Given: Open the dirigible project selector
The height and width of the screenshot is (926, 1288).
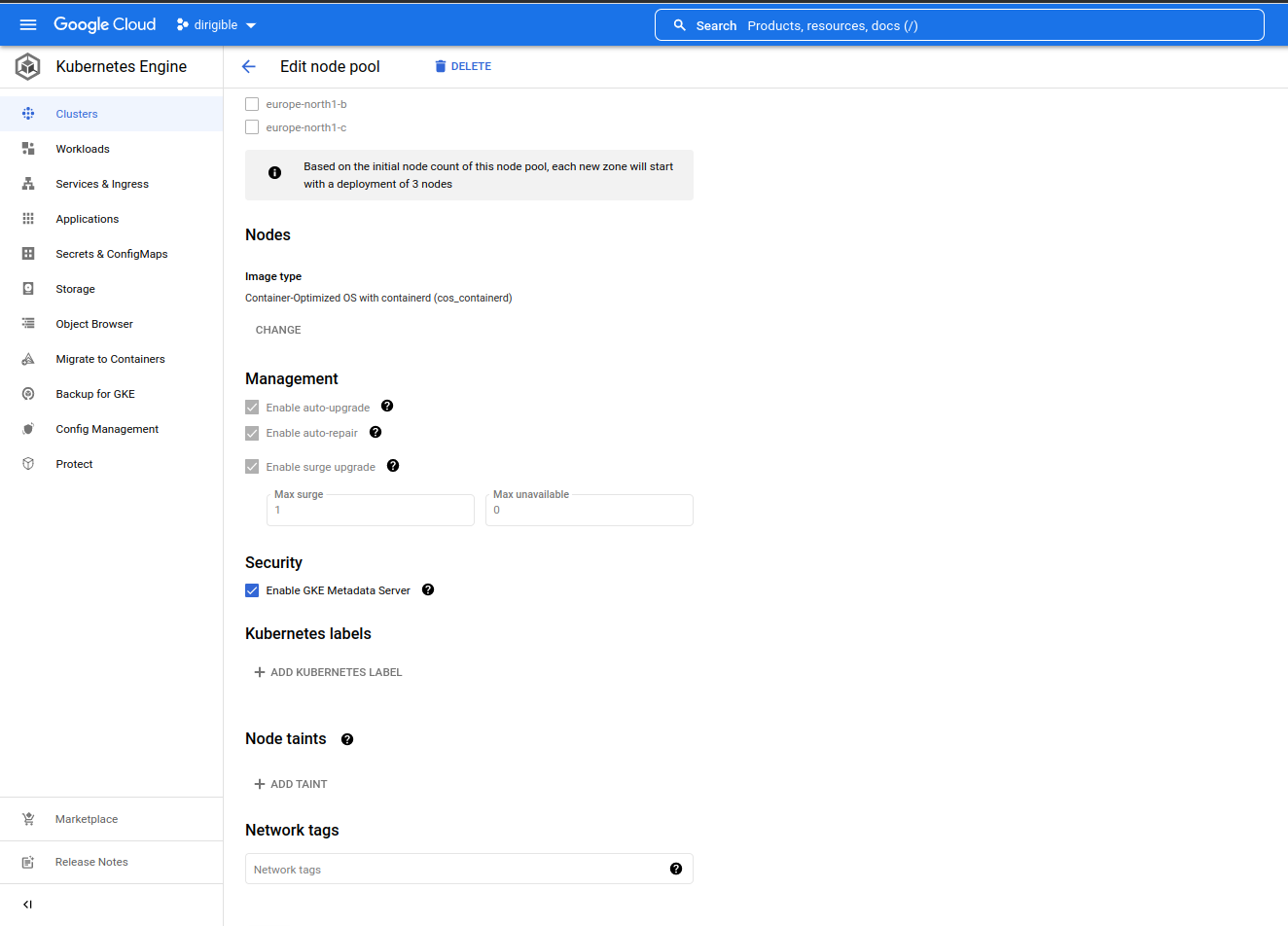Looking at the screenshot, I should (x=216, y=25).
